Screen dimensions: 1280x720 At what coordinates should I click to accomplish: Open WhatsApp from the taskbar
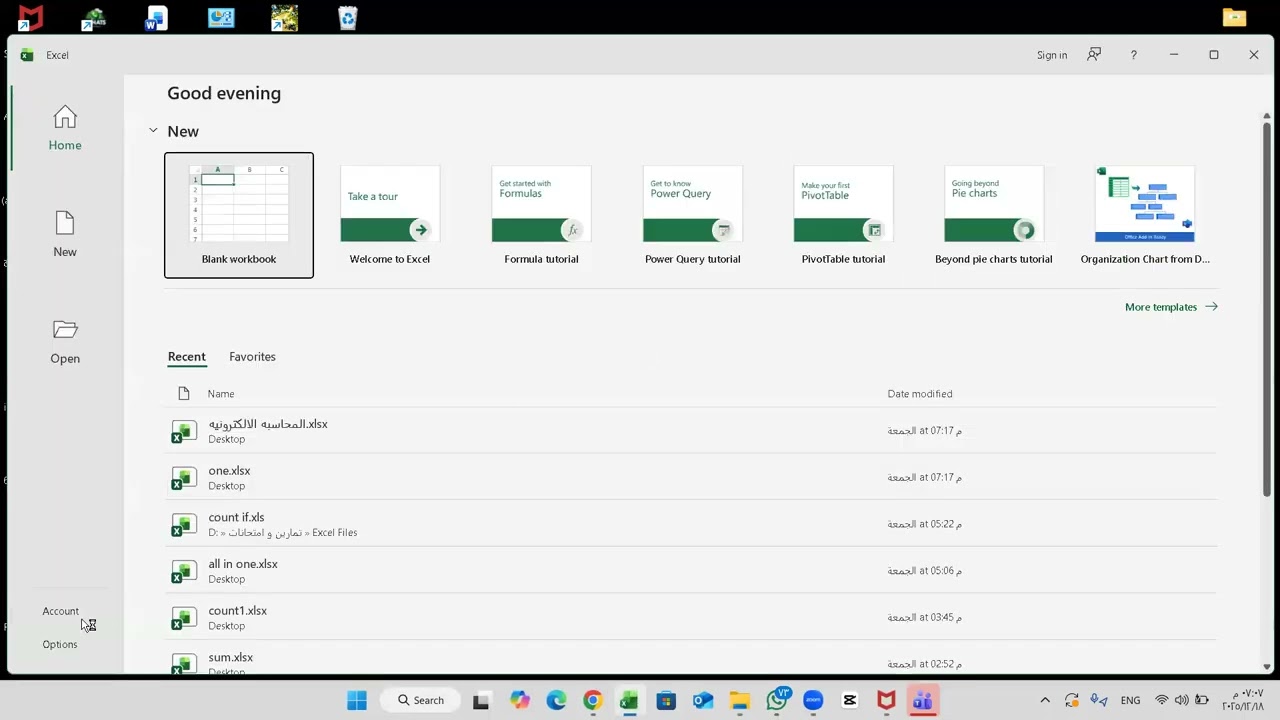click(x=777, y=700)
